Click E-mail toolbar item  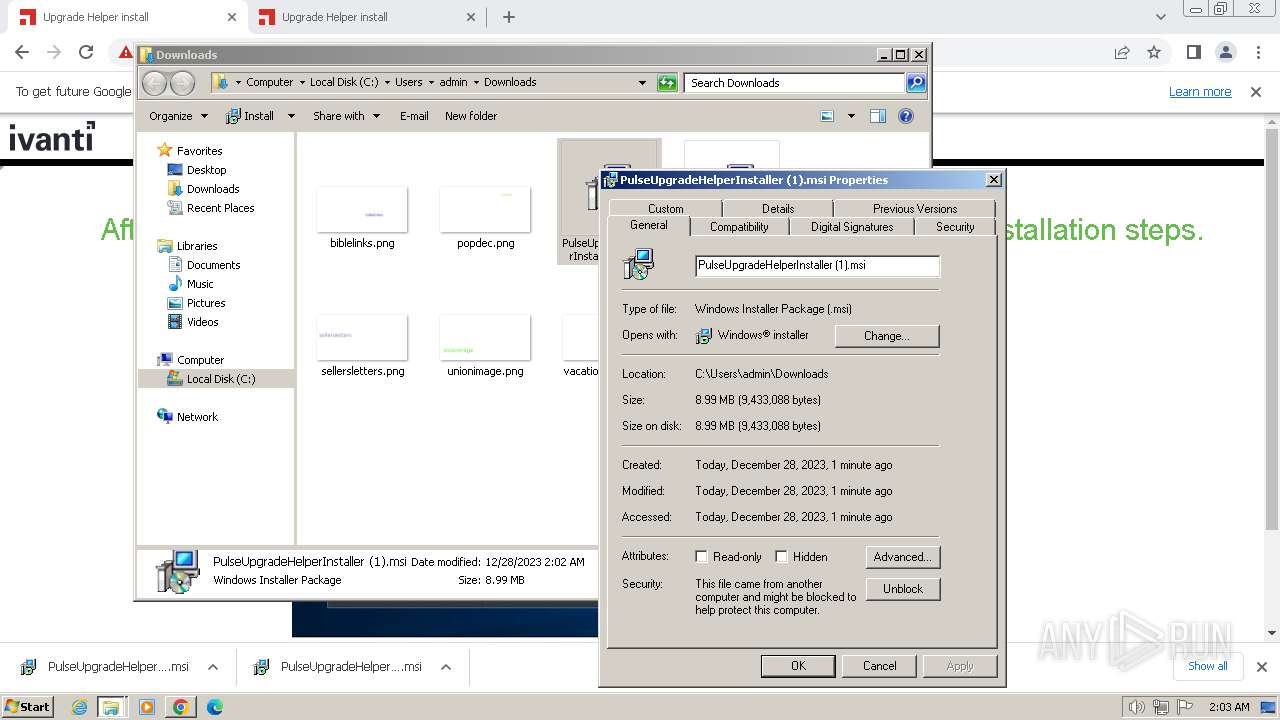[x=414, y=116]
